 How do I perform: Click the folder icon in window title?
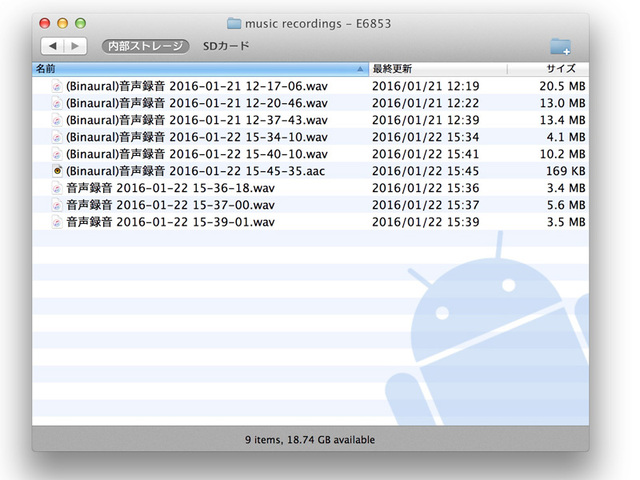[x=234, y=23]
